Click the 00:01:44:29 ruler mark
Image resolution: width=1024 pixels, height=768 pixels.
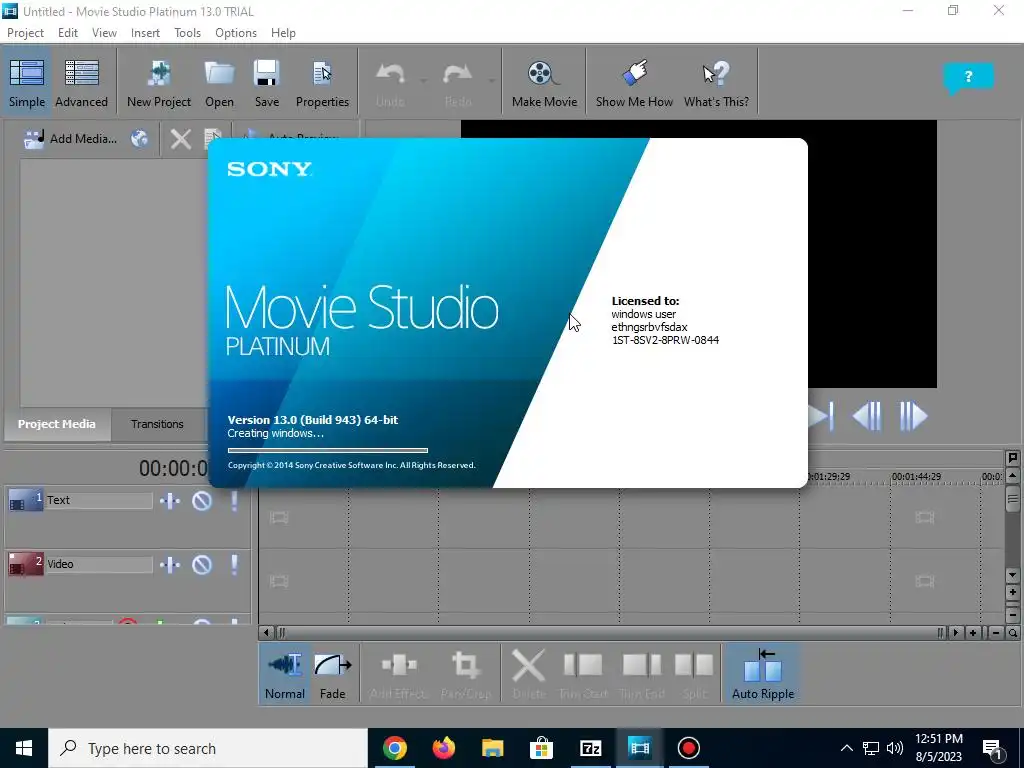[x=916, y=476]
